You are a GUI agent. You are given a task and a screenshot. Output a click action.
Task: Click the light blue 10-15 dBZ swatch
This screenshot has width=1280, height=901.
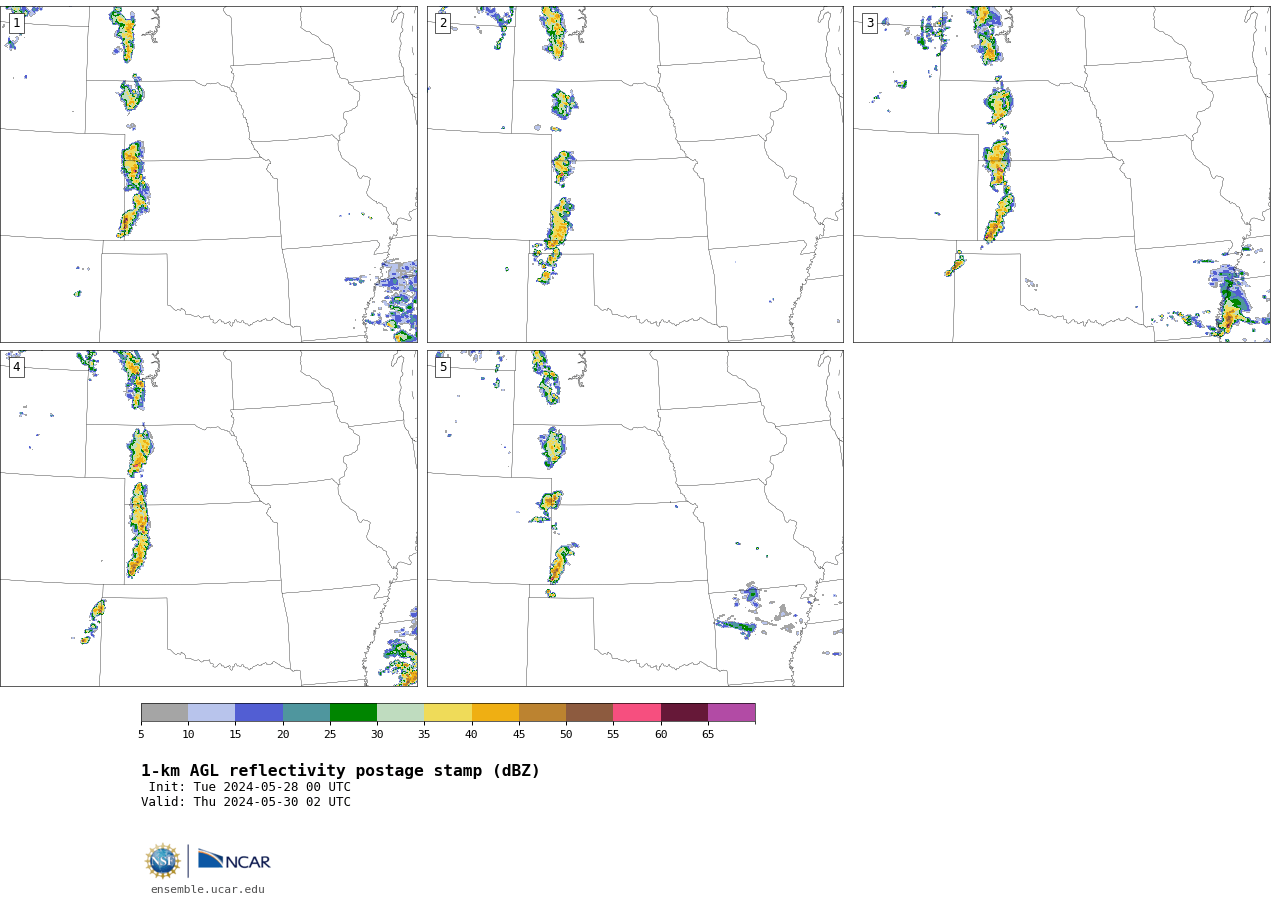[211, 713]
